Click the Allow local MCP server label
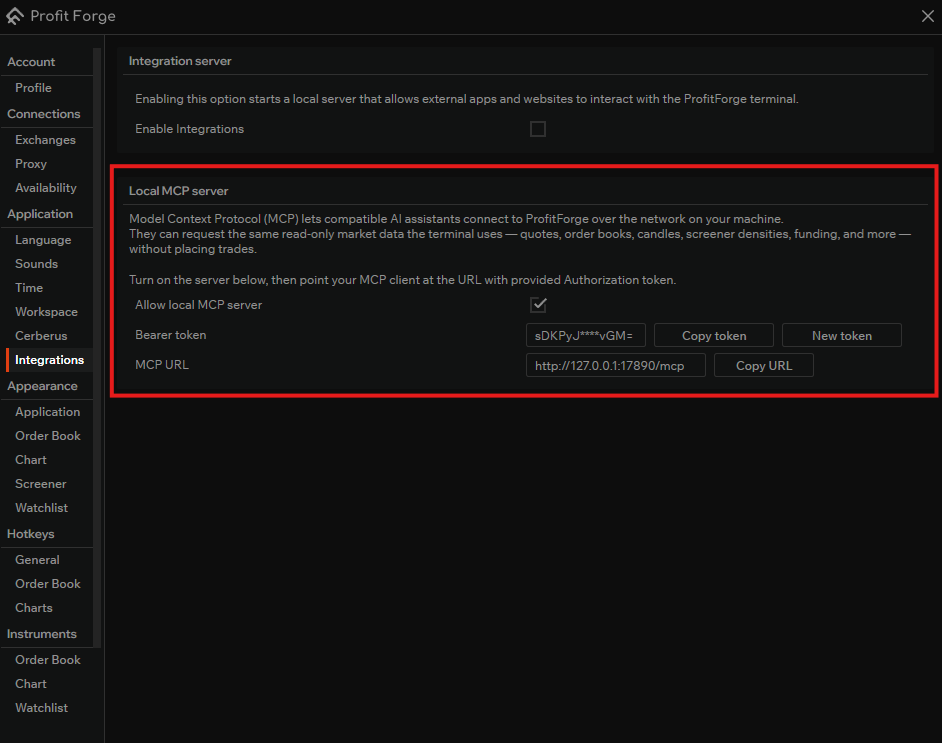The height and width of the screenshot is (743, 942). [x=198, y=305]
